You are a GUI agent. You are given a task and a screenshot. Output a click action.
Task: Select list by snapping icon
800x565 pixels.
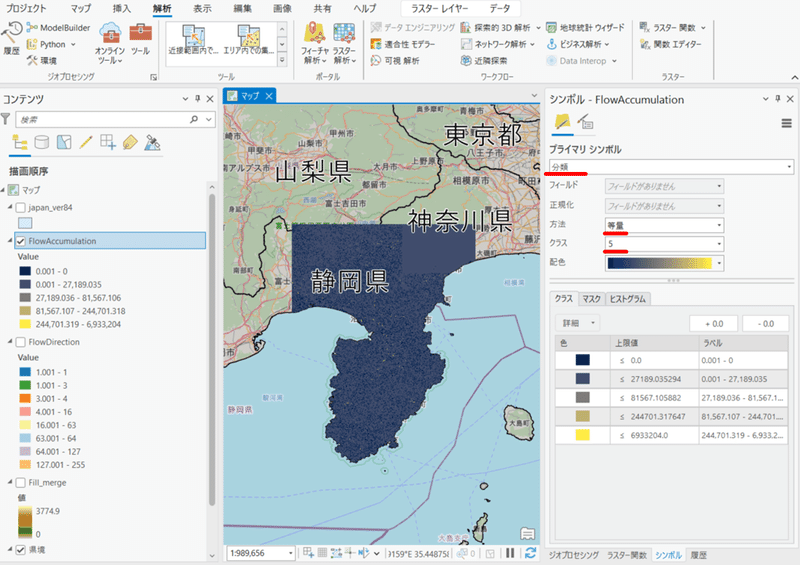coord(108,142)
